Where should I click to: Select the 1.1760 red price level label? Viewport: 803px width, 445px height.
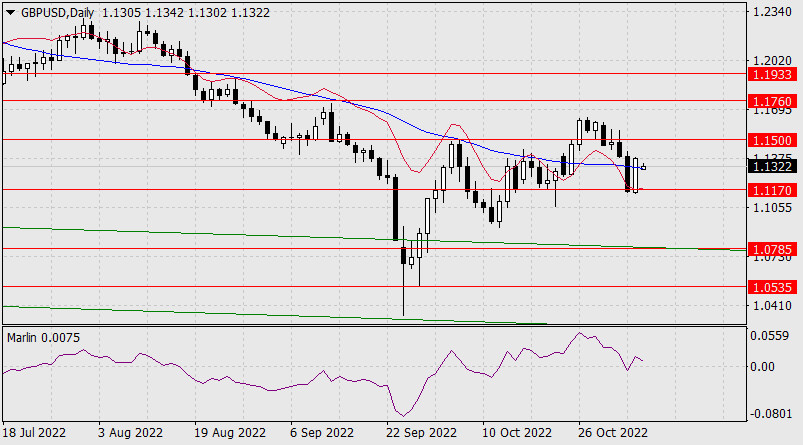tap(772, 101)
